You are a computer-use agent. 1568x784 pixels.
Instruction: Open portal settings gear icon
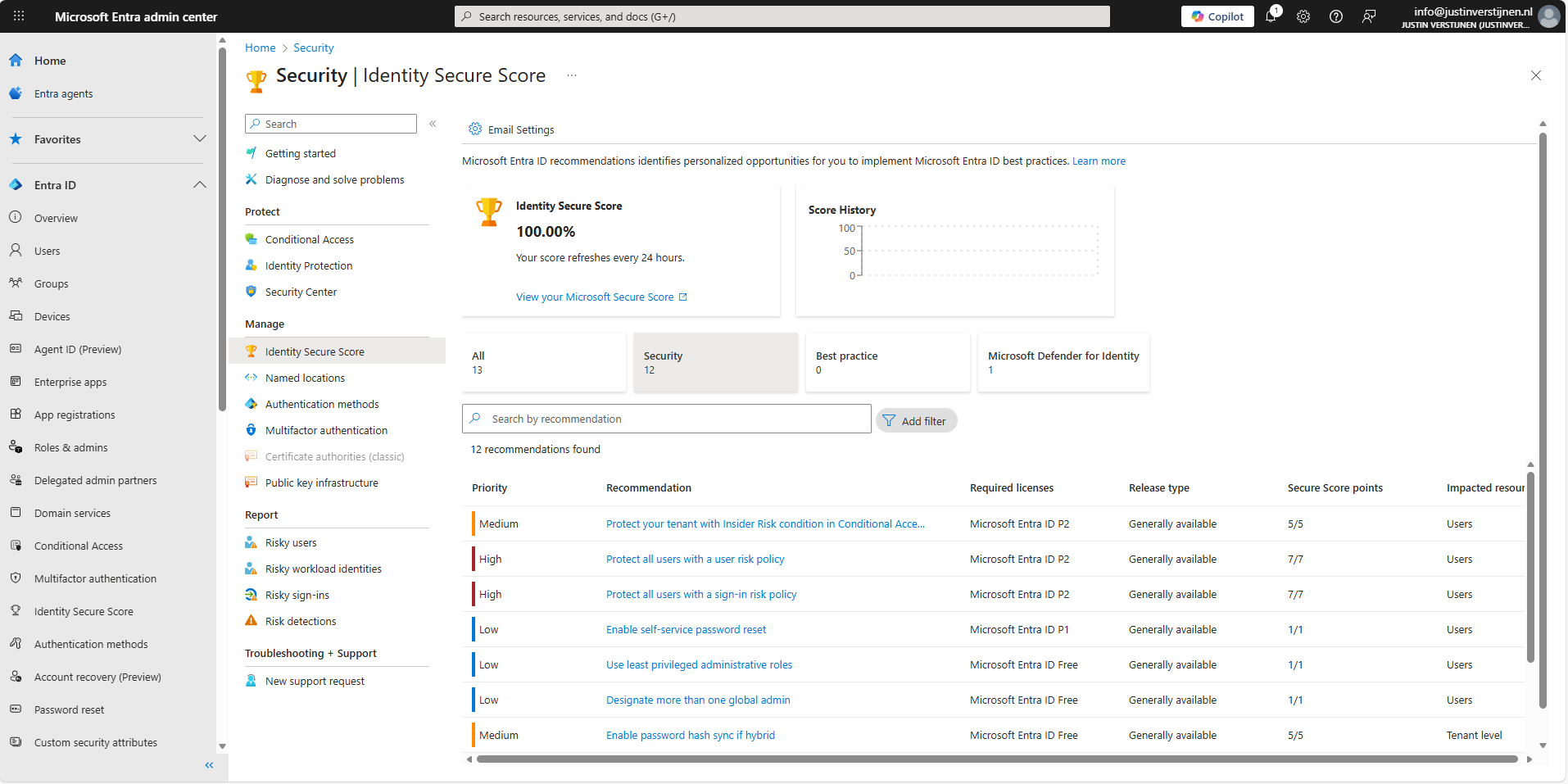(1303, 16)
